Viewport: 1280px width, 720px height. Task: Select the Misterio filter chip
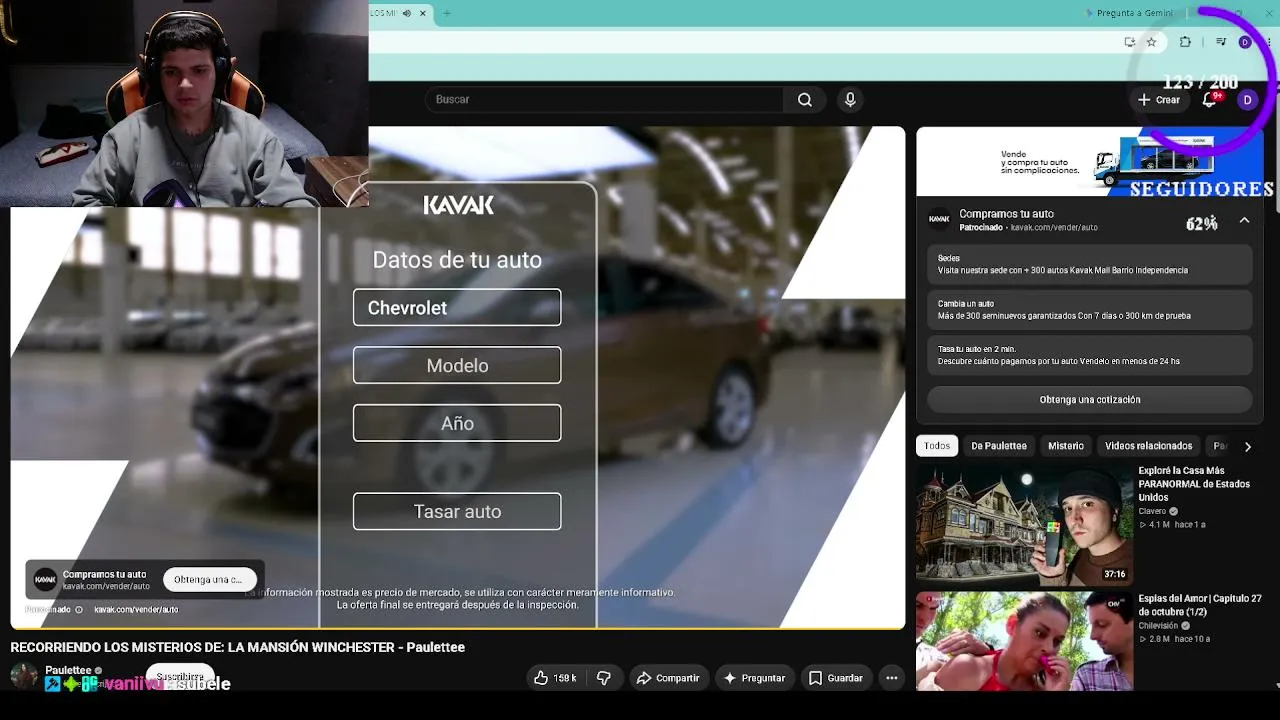click(x=1066, y=446)
